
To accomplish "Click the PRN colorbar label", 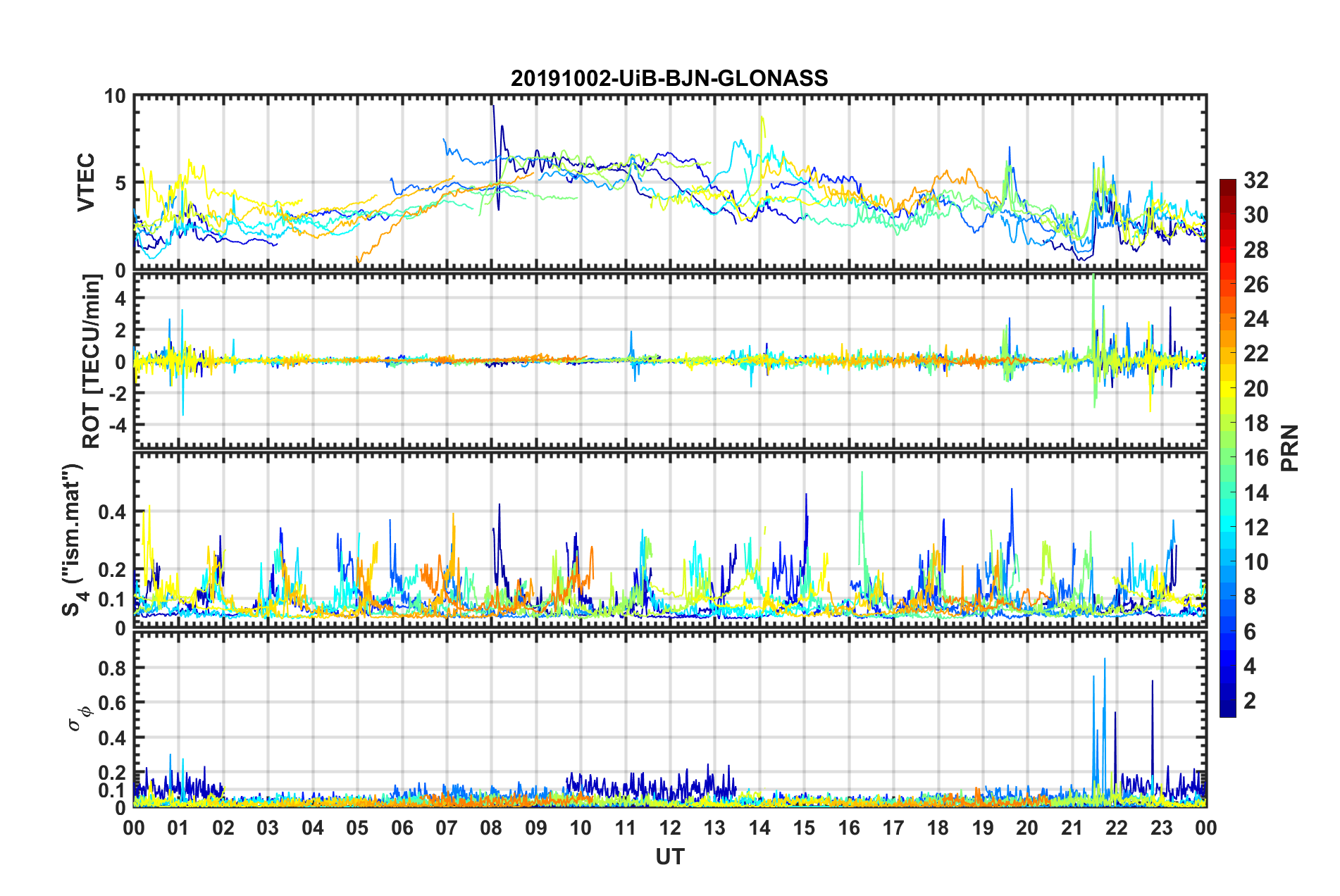I will click(x=1289, y=448).
